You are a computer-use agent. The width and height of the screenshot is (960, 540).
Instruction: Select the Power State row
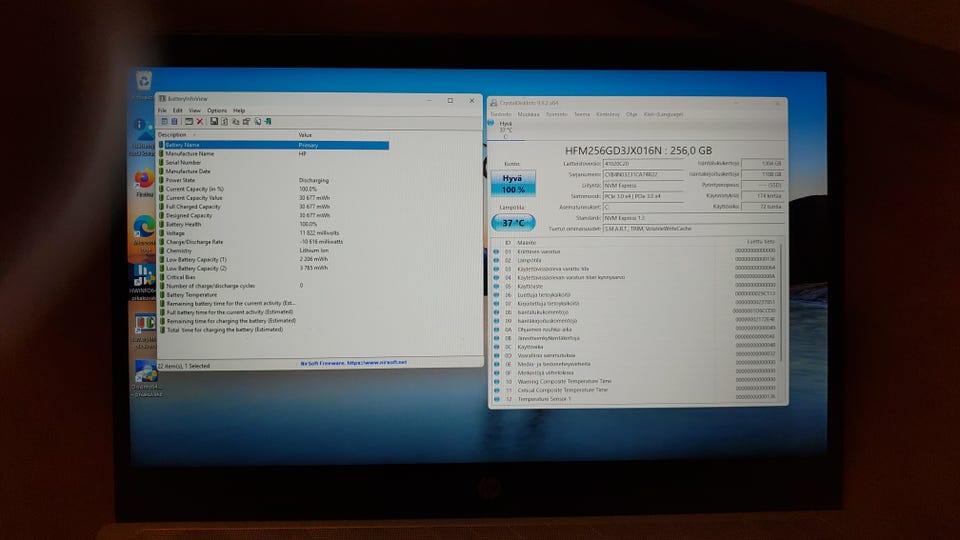tap(274, 180)
